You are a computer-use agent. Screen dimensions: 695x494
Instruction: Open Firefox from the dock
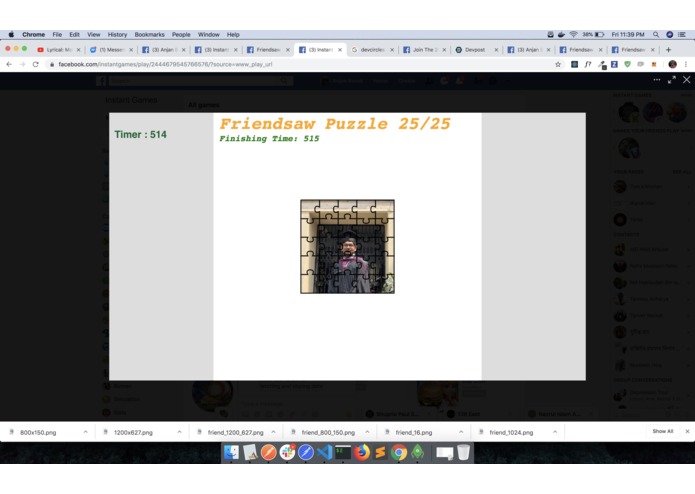pyautogui.click(x=362, y=452)
